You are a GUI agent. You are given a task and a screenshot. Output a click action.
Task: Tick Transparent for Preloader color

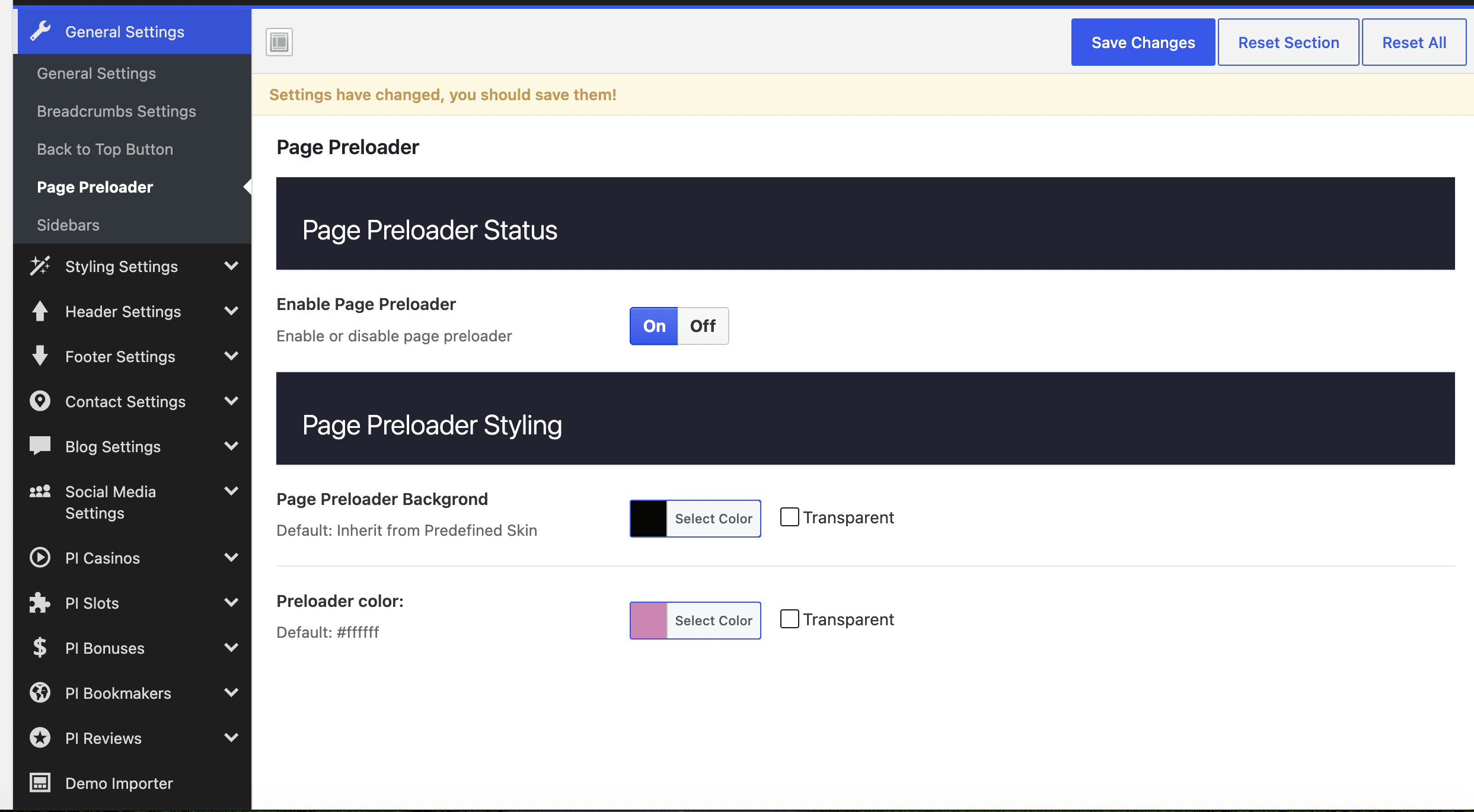click(x=790, y=619)
